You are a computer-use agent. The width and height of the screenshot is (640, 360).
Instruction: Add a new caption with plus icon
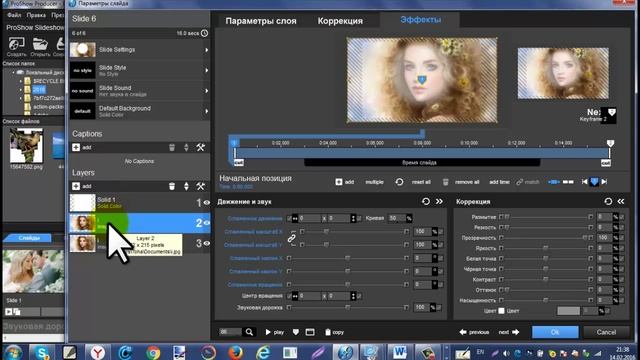[76, 147]
